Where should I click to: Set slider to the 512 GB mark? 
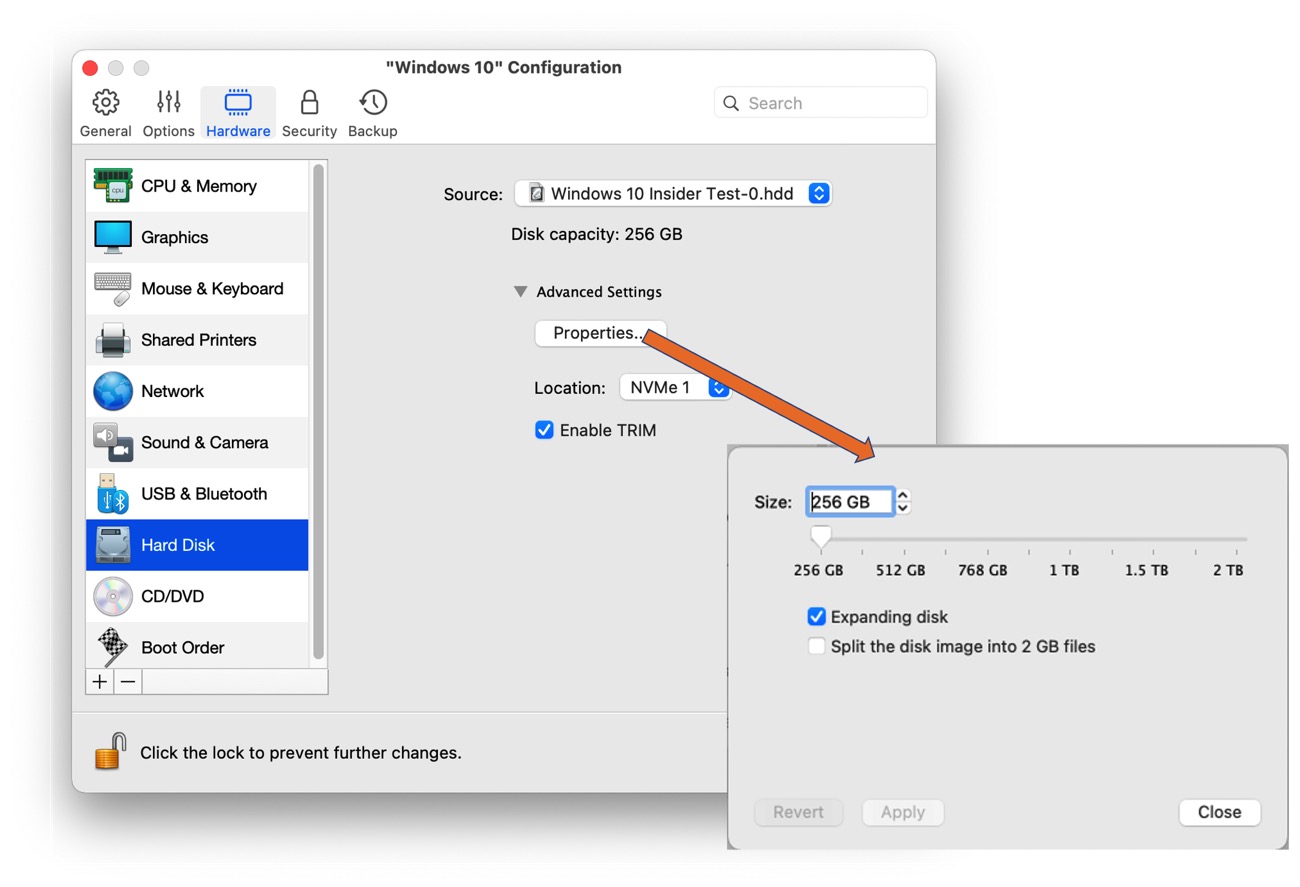click(904, 541)
